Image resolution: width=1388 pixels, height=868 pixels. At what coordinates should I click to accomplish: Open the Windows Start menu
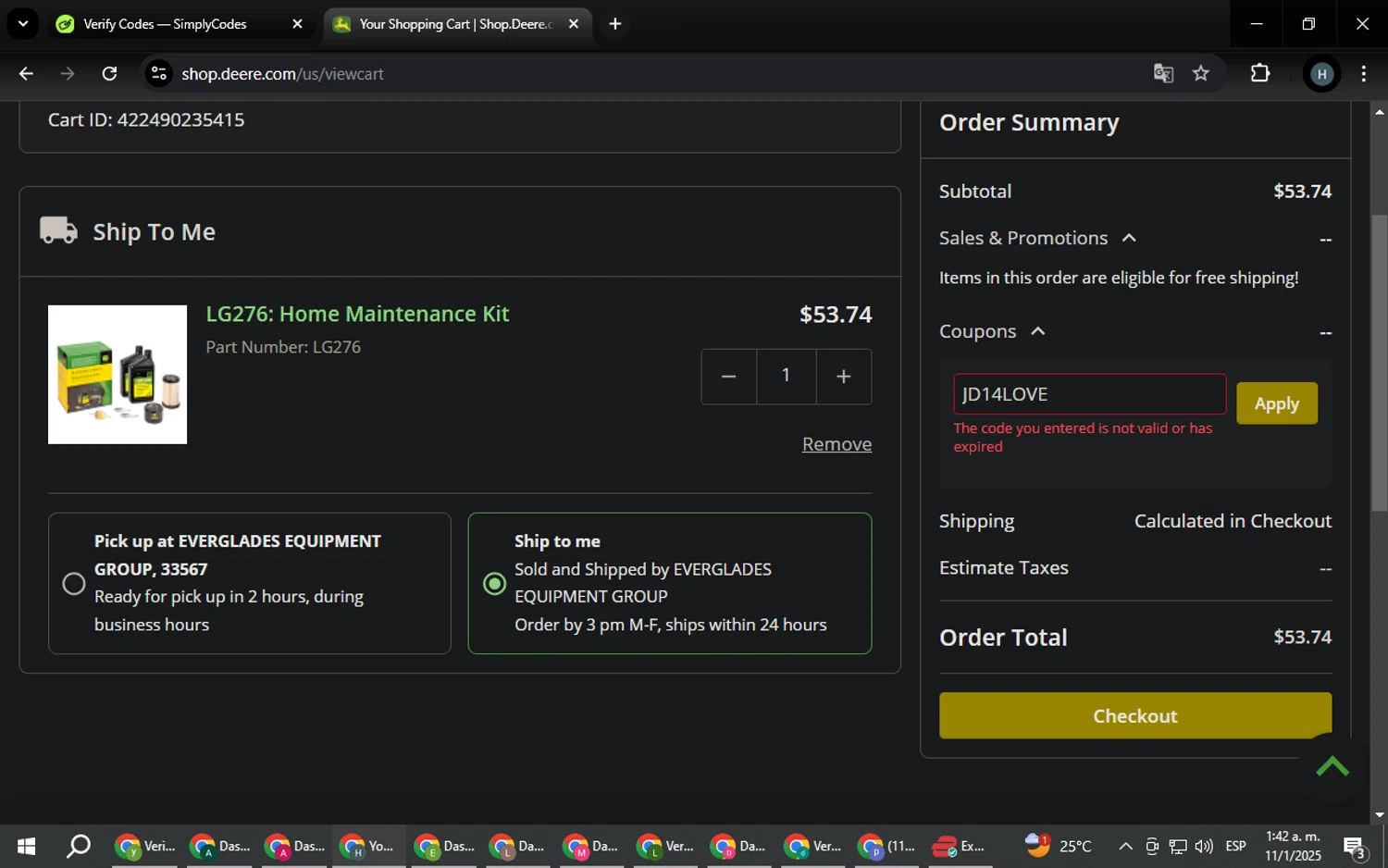click(26, 846)
